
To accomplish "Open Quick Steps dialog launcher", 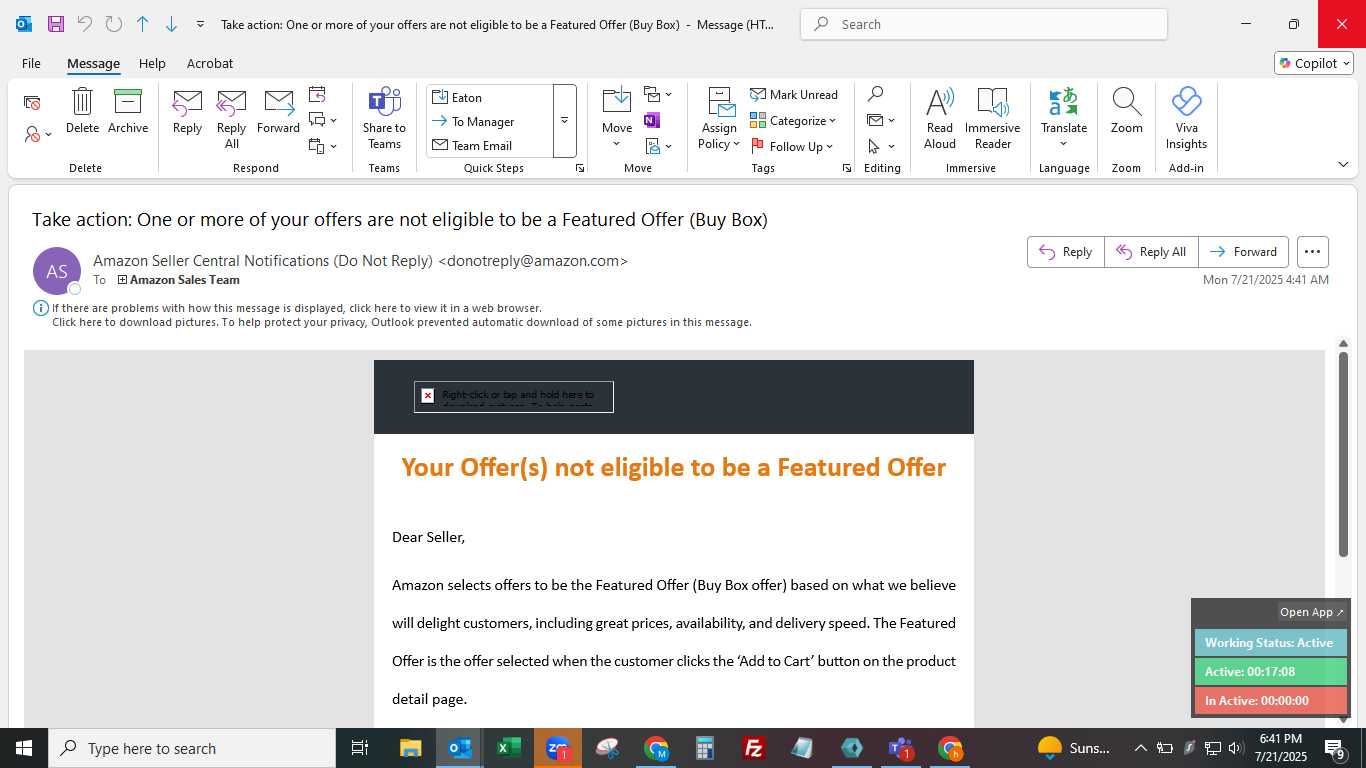I will pyautogui.click(x=580, y=168).
